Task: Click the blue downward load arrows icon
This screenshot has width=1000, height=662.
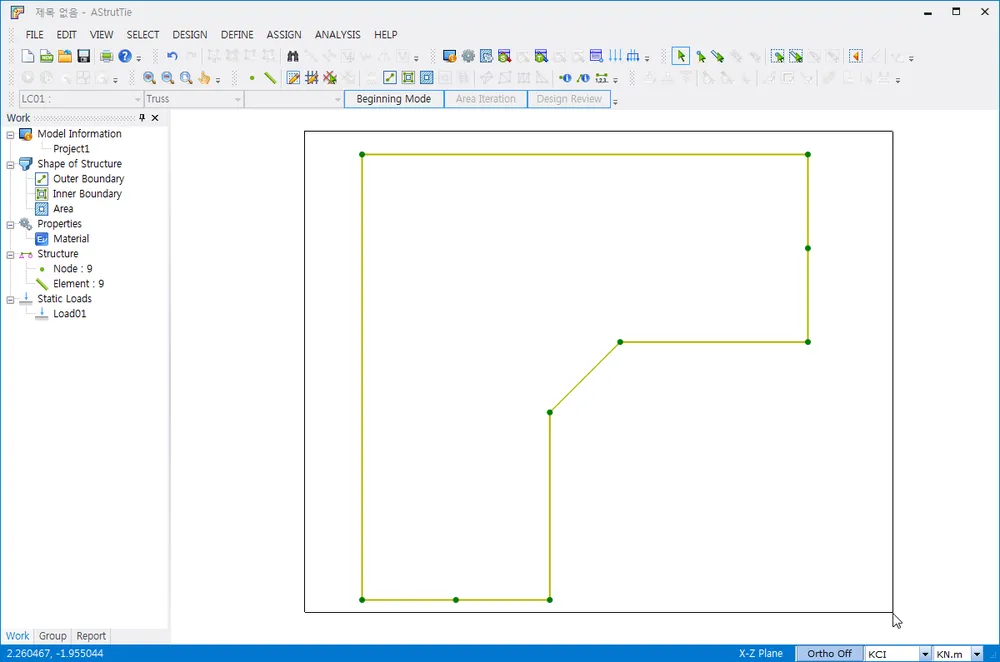Action: pos(615,57)
